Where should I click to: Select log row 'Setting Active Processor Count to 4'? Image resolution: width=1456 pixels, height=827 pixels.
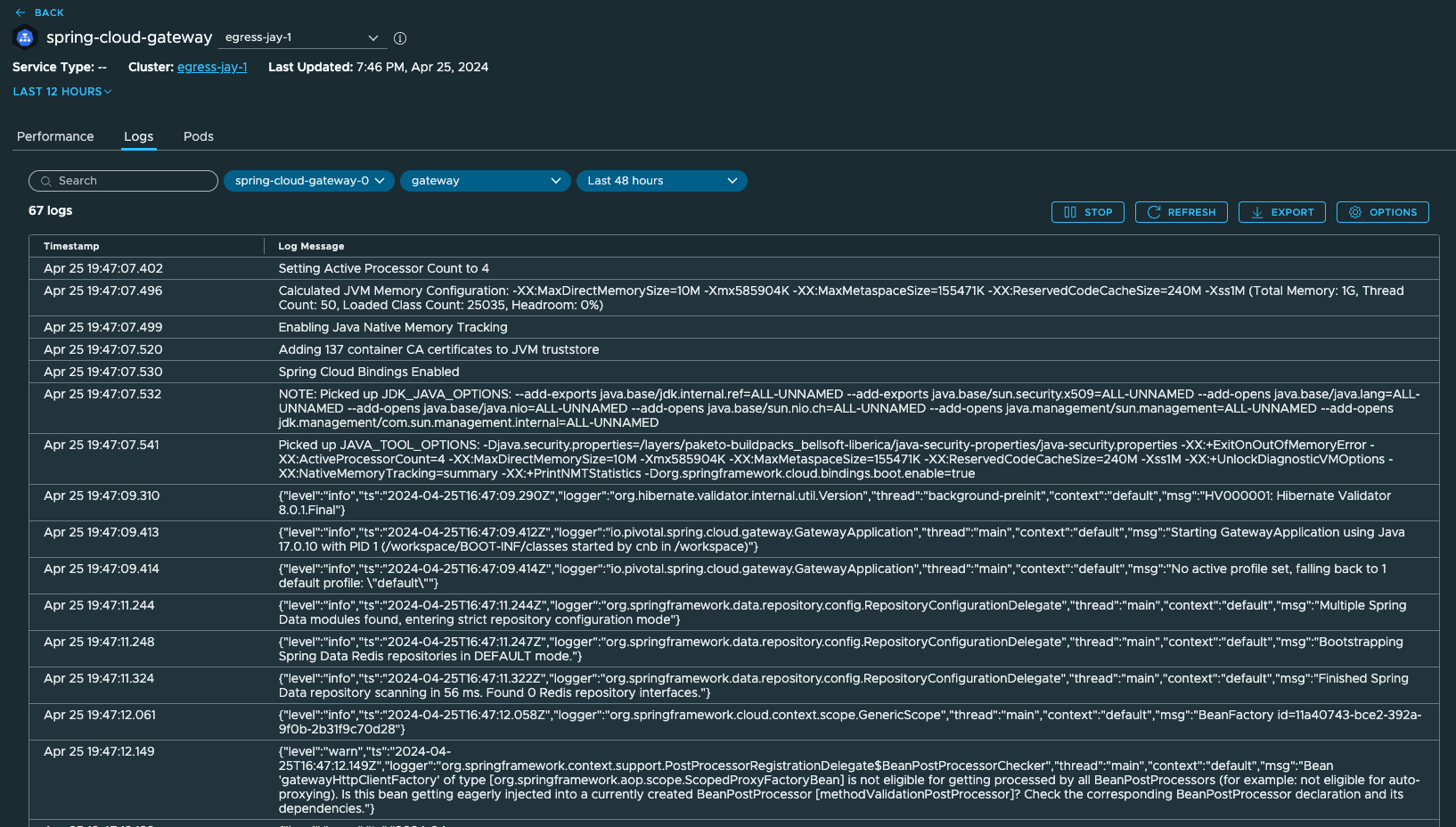pyautogui.click(x=734, y=268)
